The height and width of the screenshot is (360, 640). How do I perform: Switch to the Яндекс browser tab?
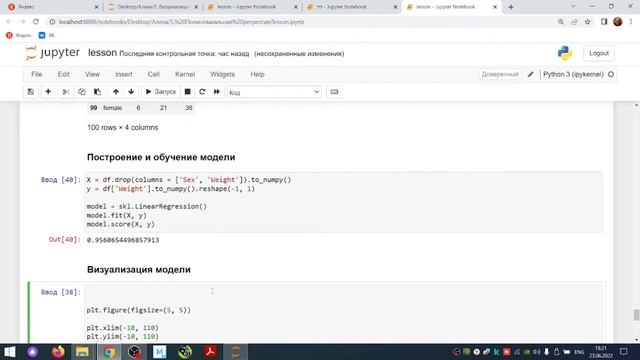(53, 7)
